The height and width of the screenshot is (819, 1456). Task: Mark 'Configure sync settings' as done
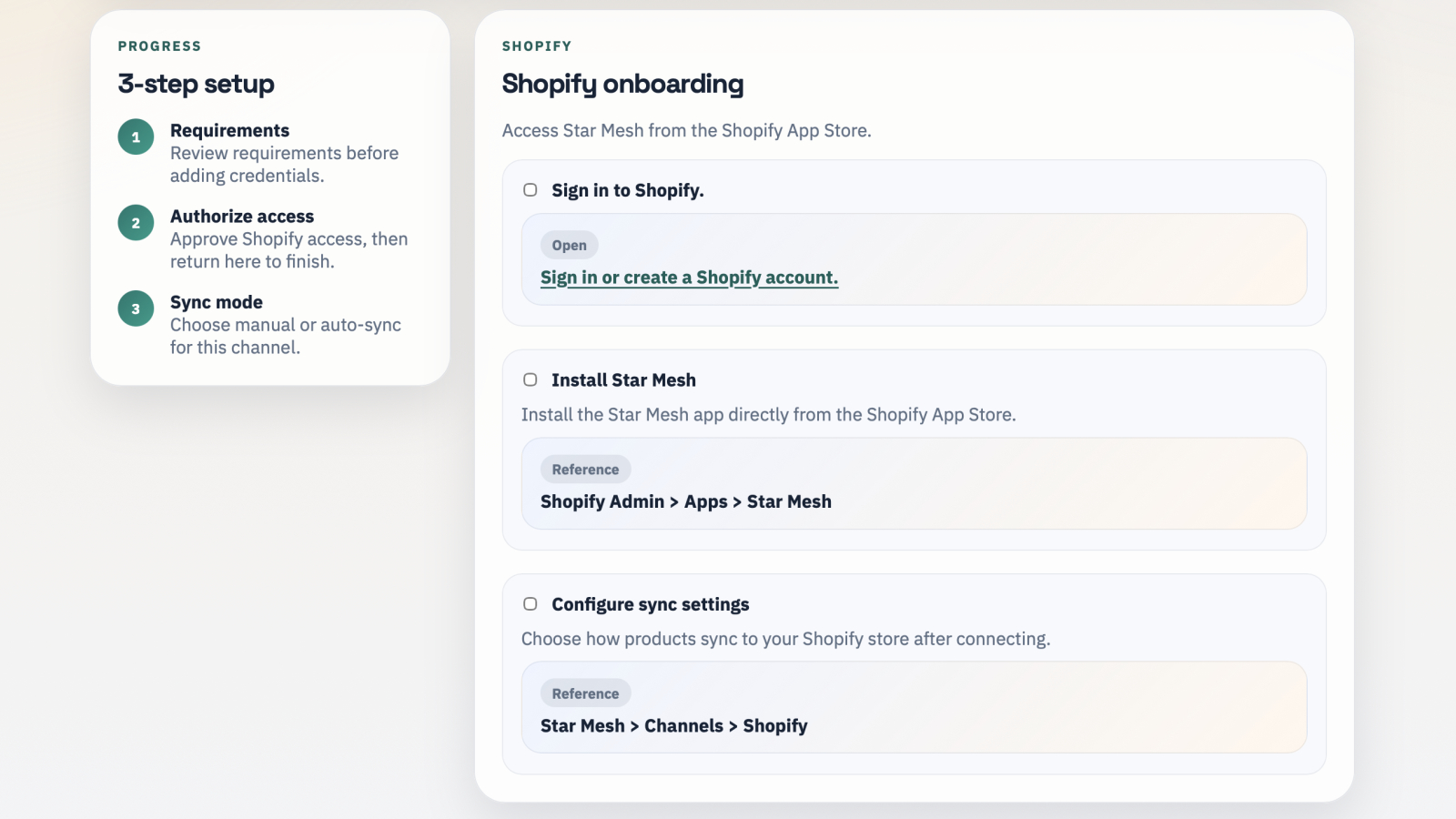click(530, 604)
